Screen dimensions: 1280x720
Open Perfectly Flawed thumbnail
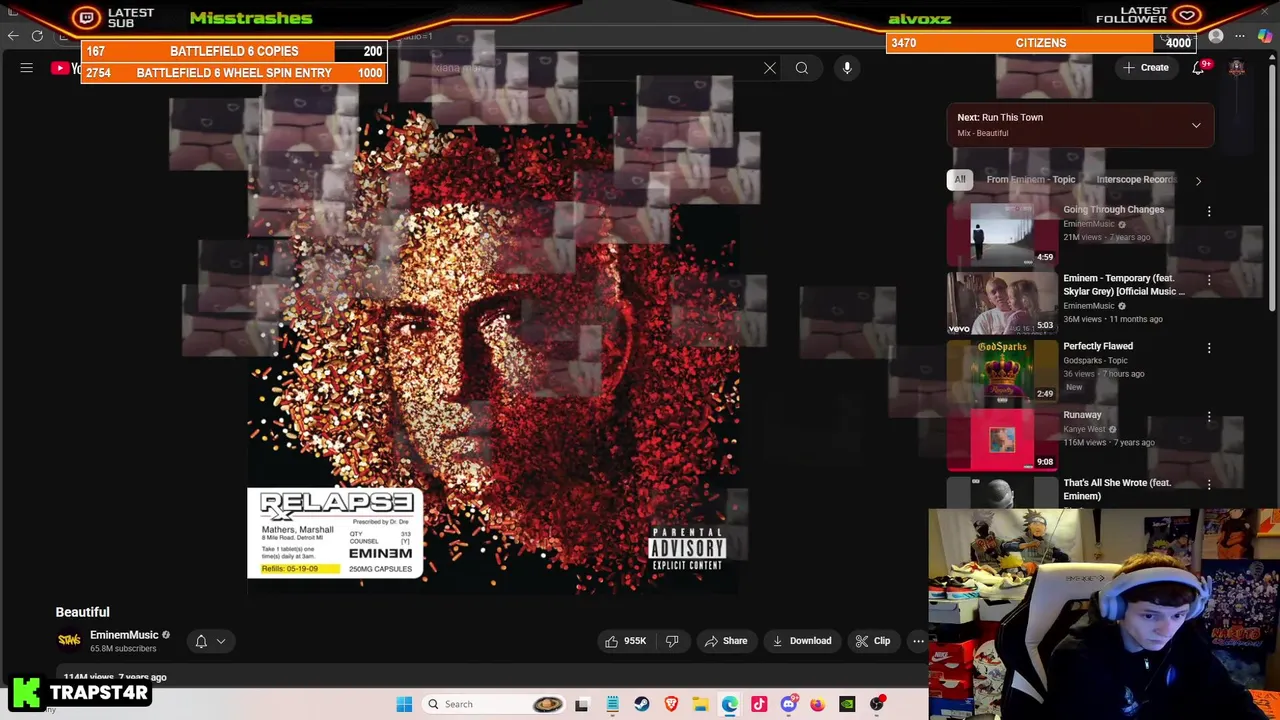(1002, 371)
